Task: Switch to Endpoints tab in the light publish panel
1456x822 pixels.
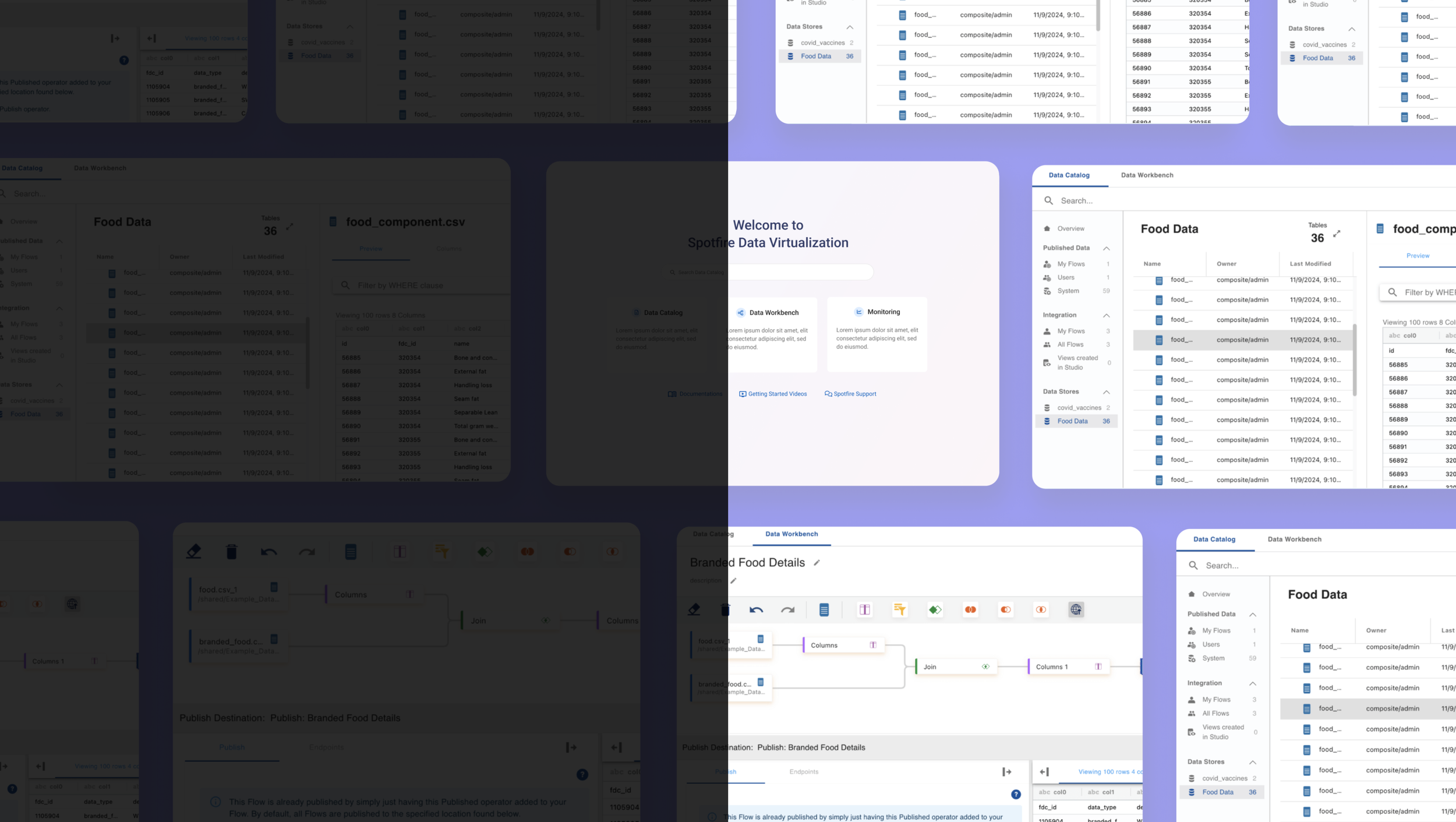Action: point(804,771)
